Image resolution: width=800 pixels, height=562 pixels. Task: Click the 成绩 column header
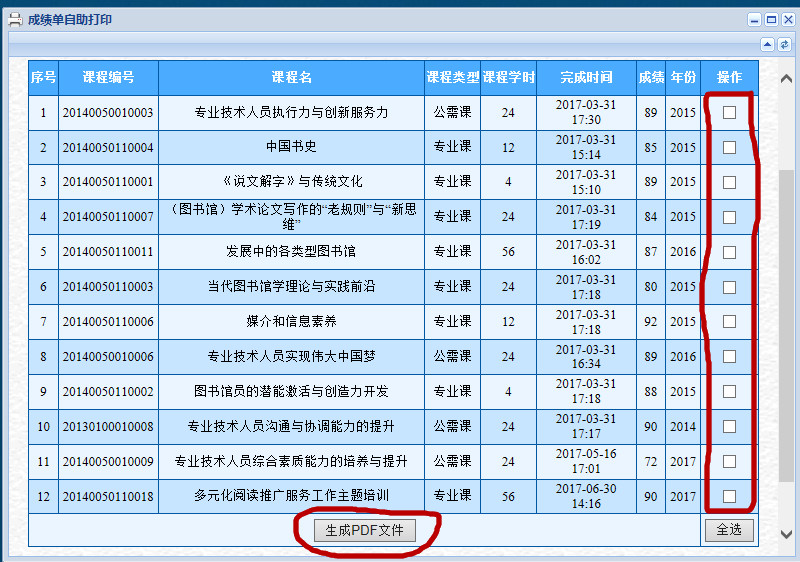pyautogui.click(x=651, y=78)
